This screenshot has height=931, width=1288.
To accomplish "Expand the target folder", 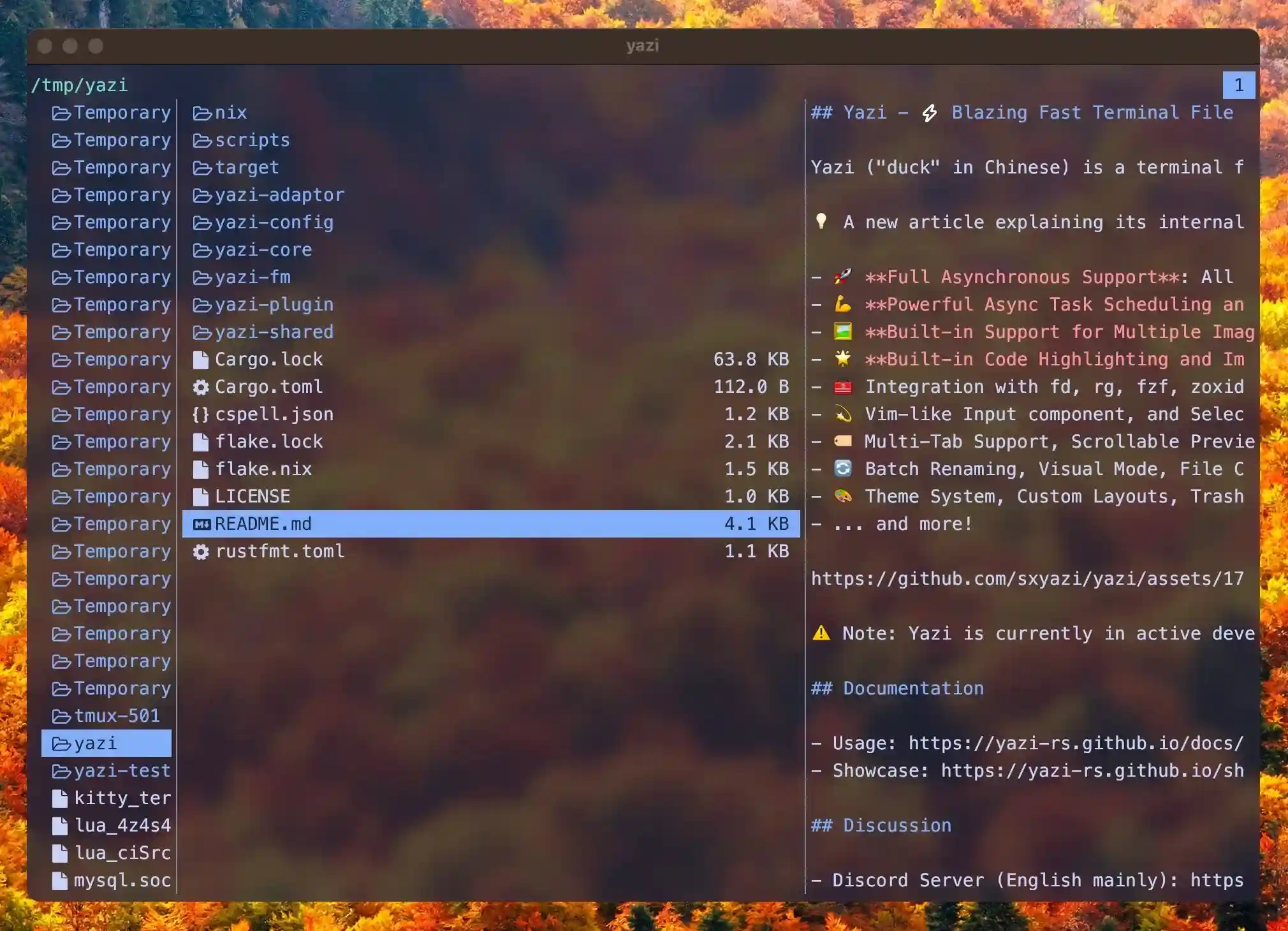I will (246, 168).
